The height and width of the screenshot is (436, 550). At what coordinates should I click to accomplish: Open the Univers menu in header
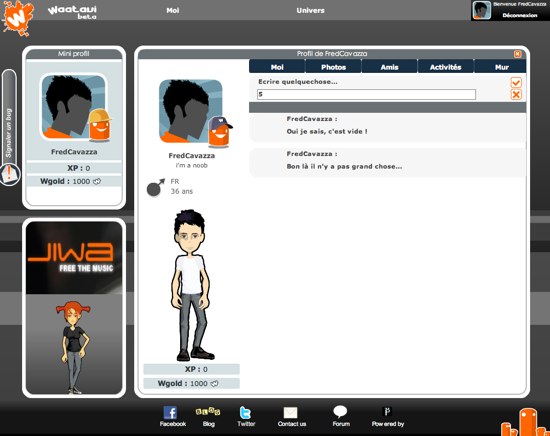point(310,11)
